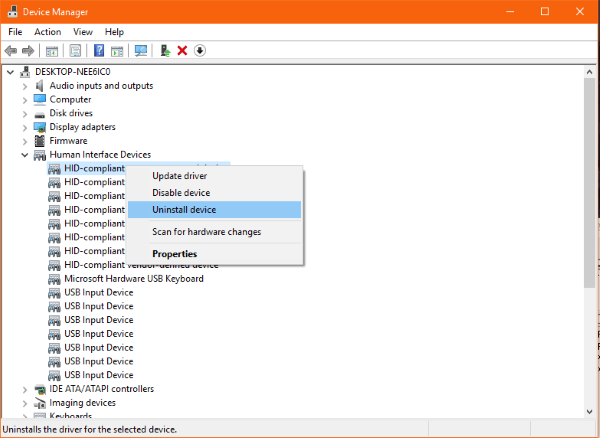Expand the IDE ATA/ATAPI controllers node

tap(25, 389)
